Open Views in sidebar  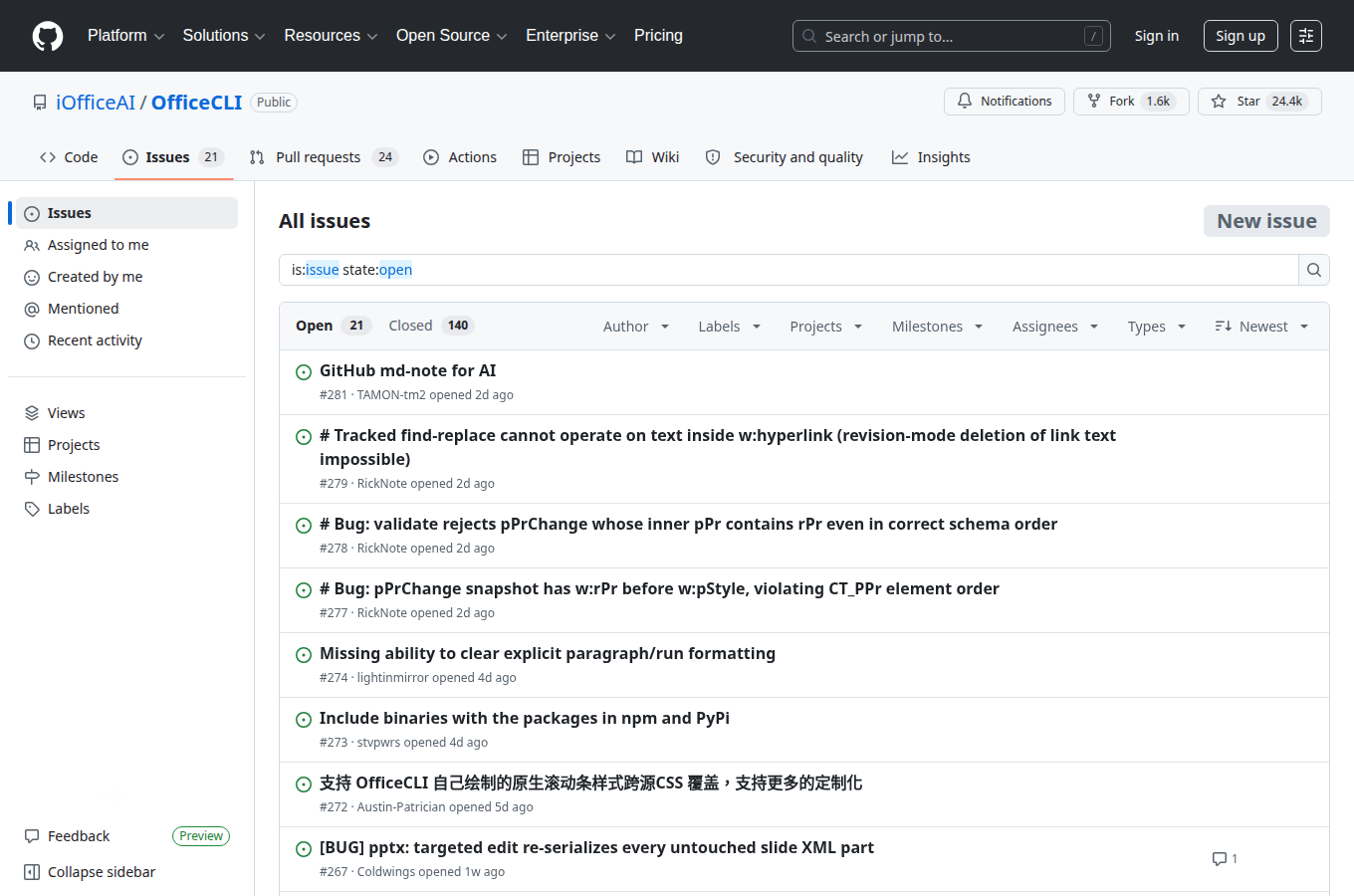click(126, 413)
